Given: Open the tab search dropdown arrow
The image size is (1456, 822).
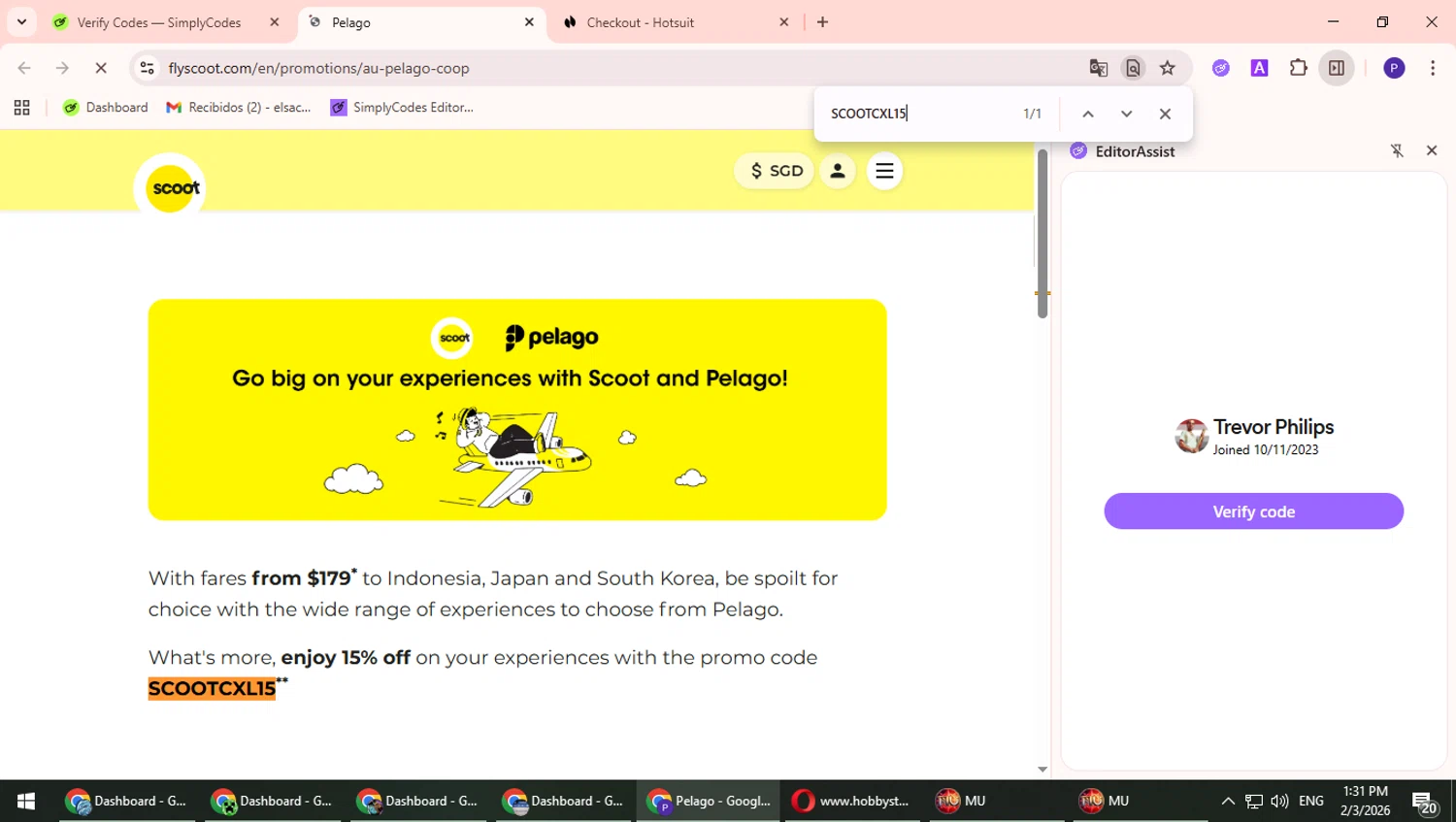Looking at the screenshot, I should pyautogui.click(x=21, y=21).
